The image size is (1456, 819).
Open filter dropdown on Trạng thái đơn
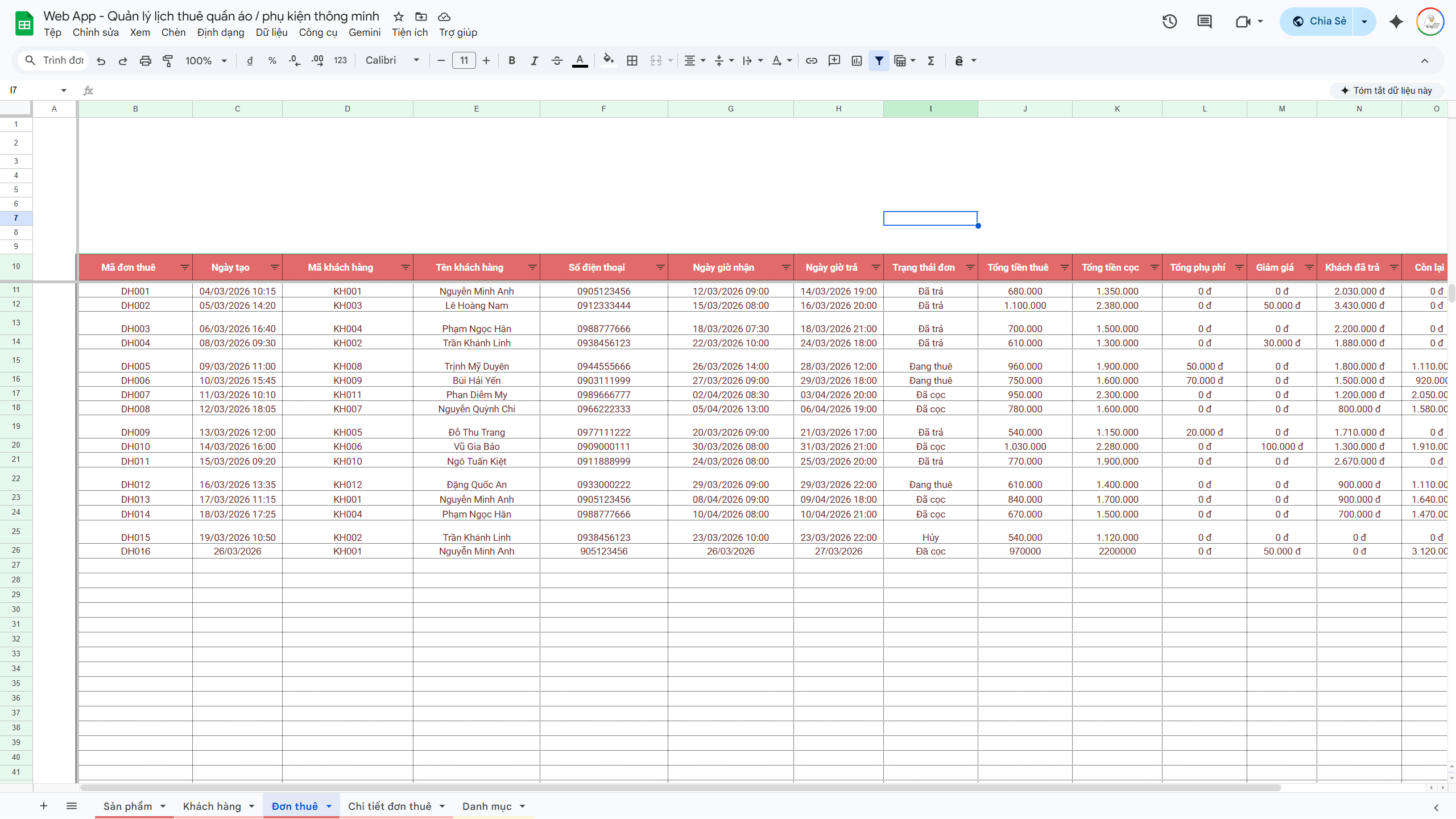pos(970,267)
